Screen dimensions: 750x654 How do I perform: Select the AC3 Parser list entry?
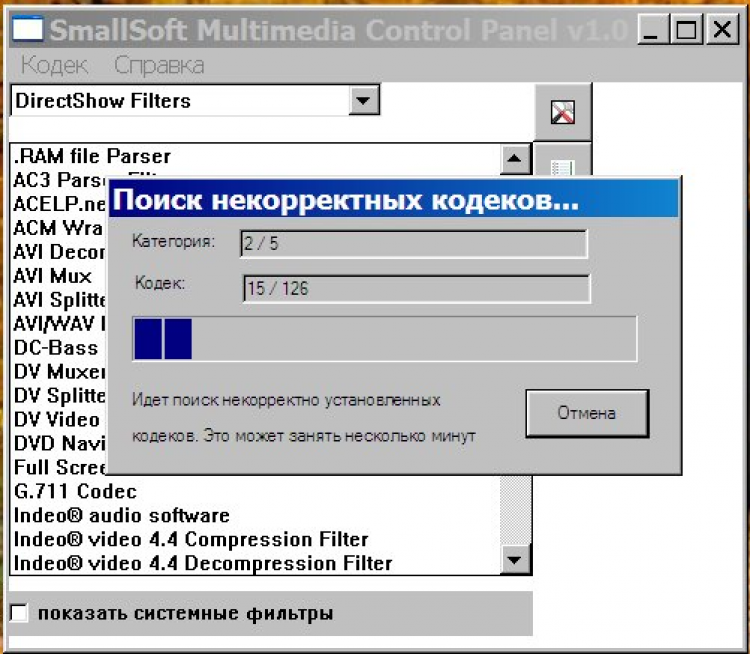click(x=59, y=180)
